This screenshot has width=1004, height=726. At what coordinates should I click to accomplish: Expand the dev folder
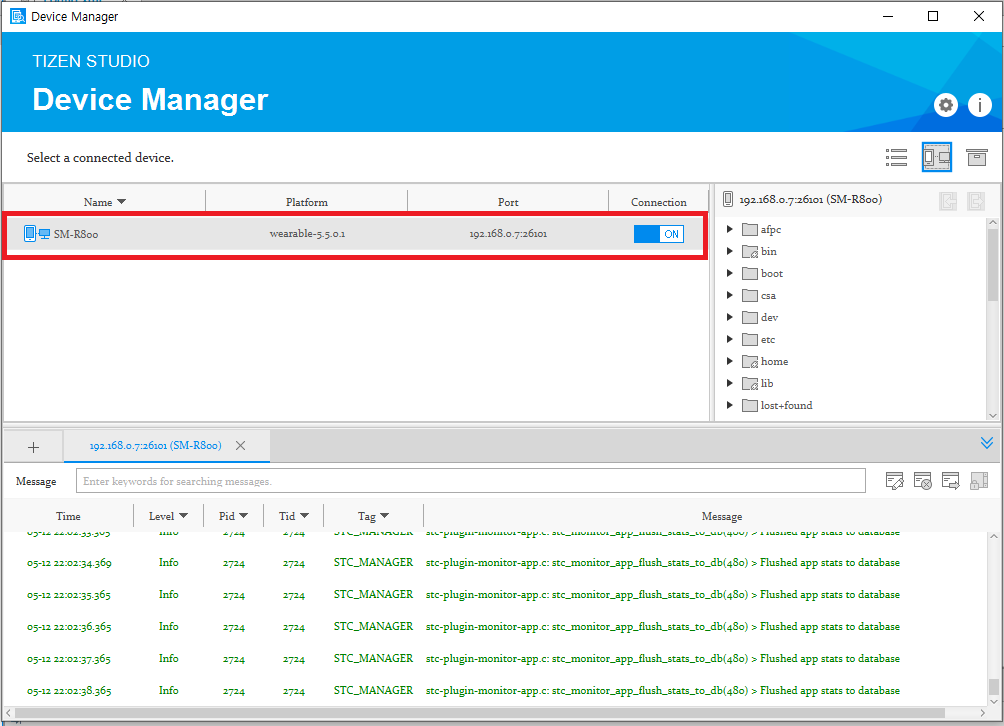(729, 317)
